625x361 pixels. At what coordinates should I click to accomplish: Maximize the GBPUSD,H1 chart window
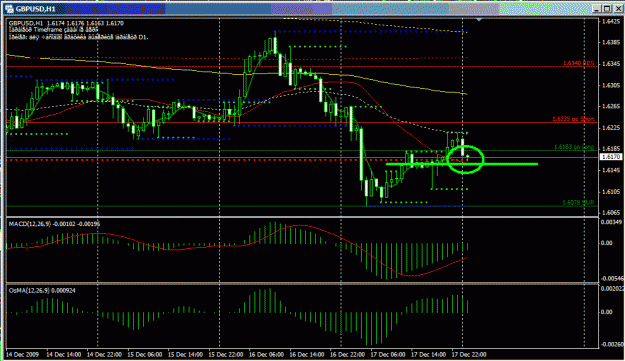607,9
